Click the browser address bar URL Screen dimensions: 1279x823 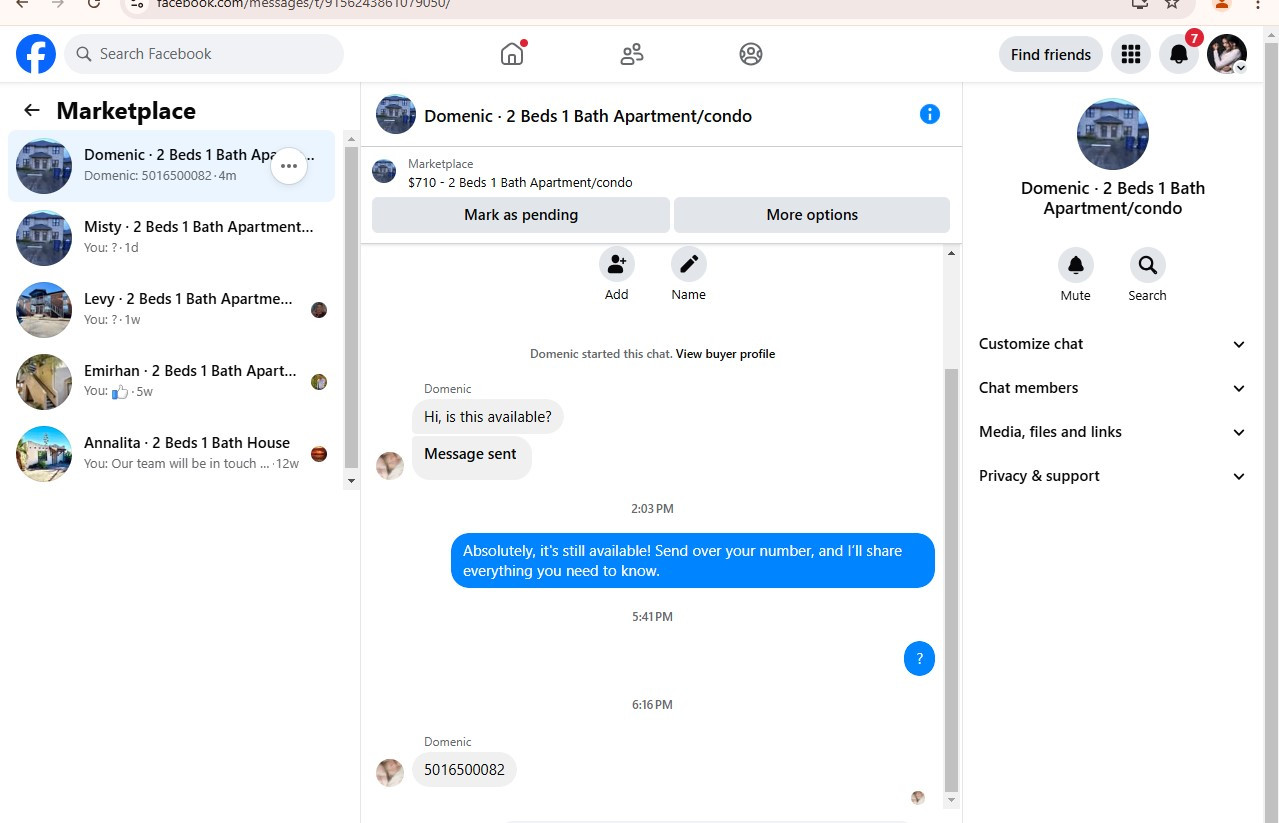303,4
